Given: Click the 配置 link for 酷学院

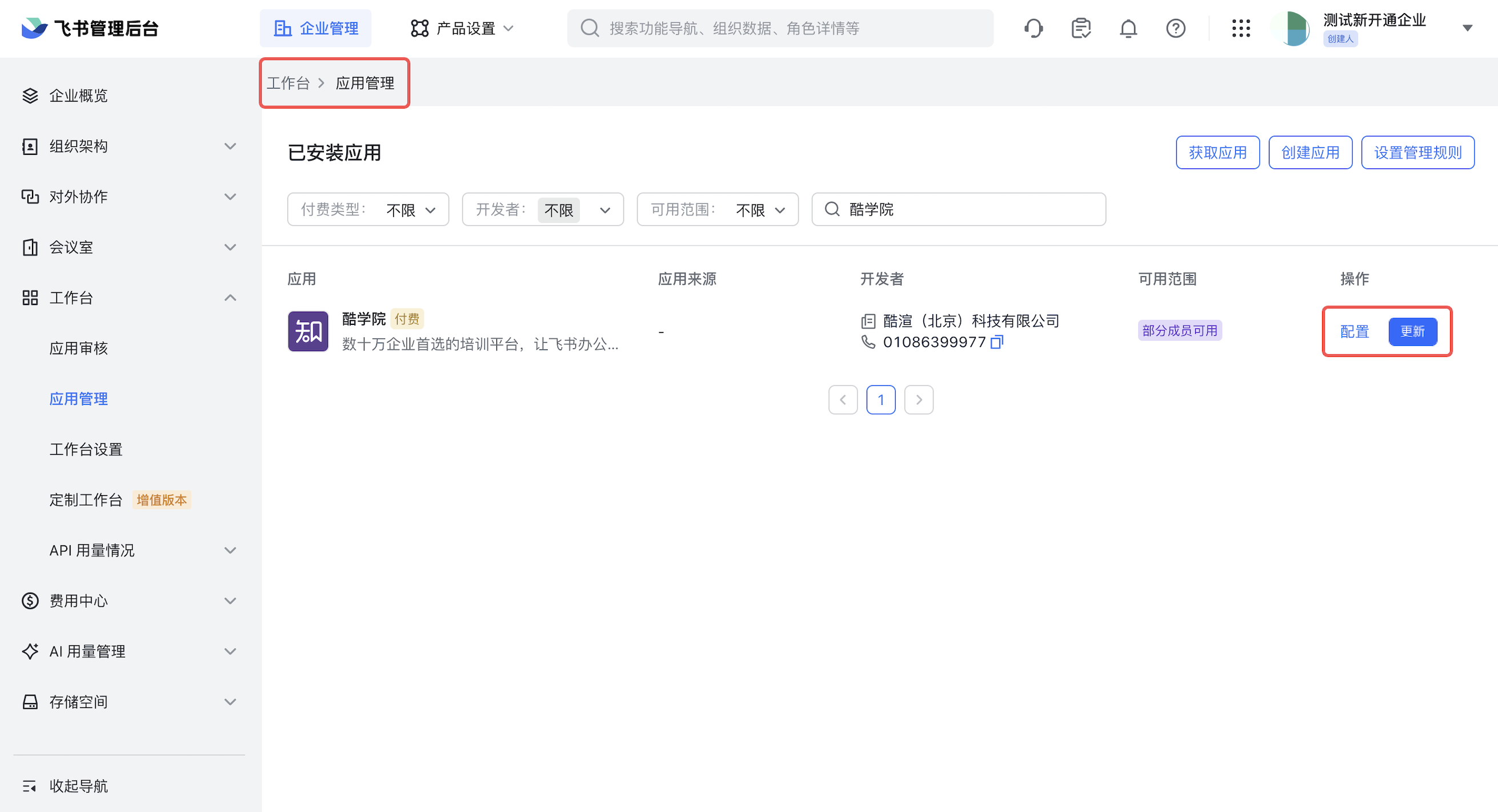Looking at the screenshot, I should click(1355, 331).
